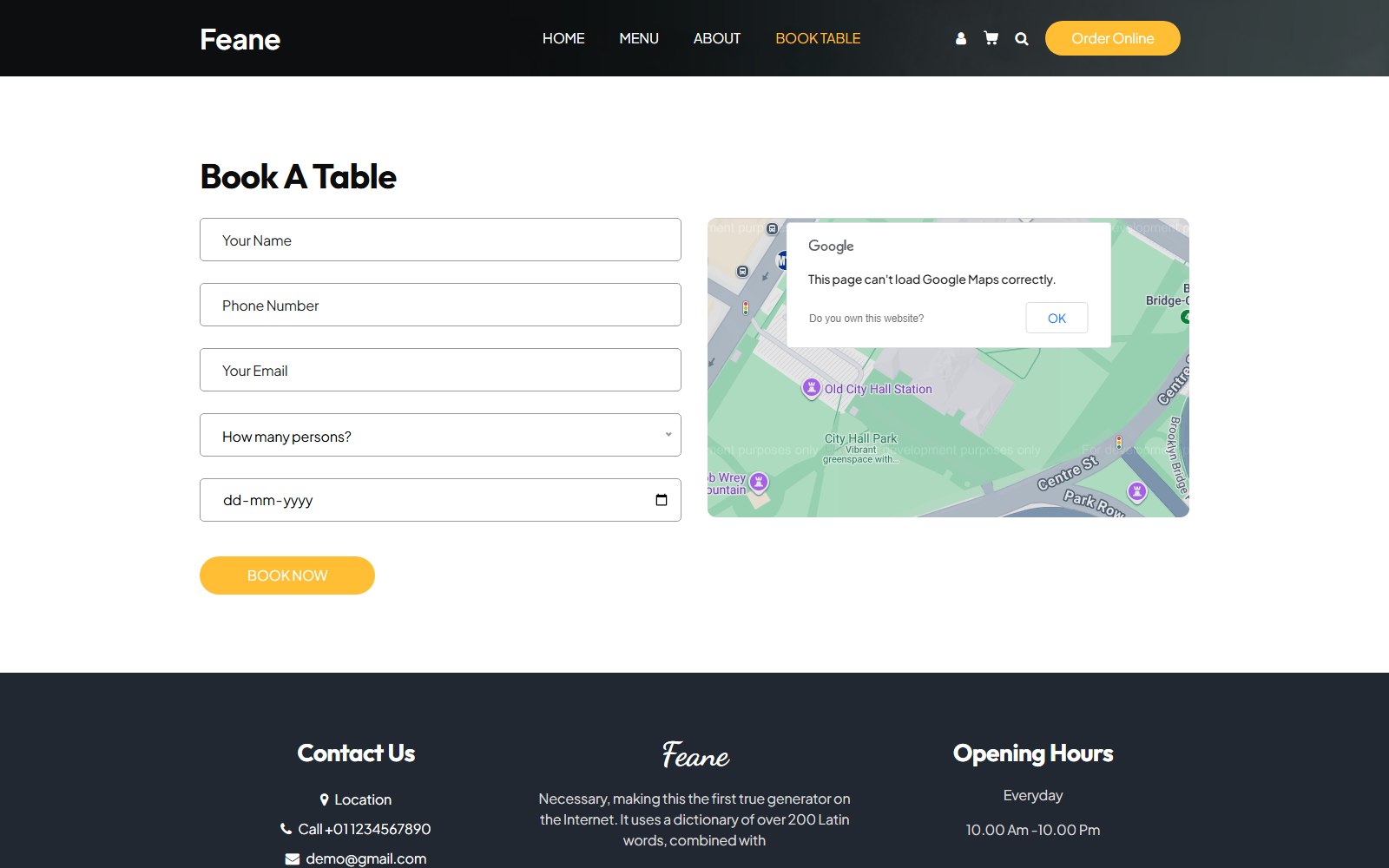The width and height of the screenshot is (1389, 868).
Task: Click the Feane logo in header
Action: [240, 39]
